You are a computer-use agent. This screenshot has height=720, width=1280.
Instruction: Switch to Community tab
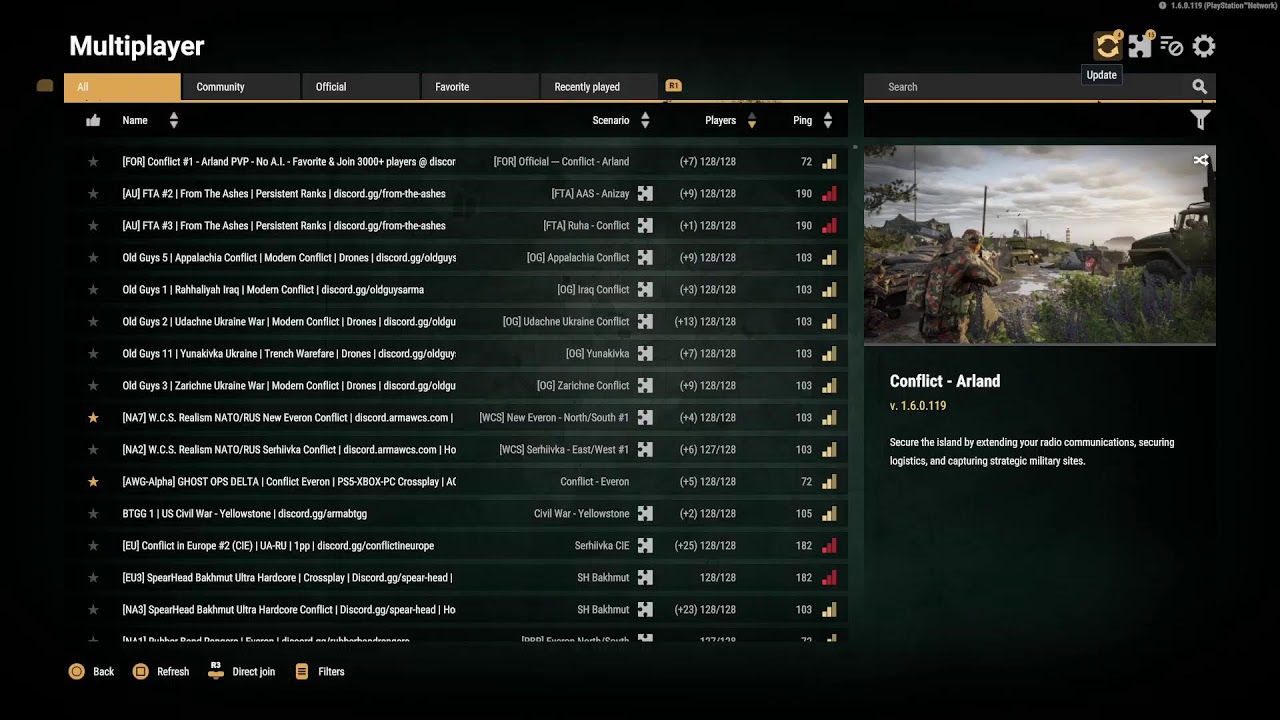tap(241, 87)
